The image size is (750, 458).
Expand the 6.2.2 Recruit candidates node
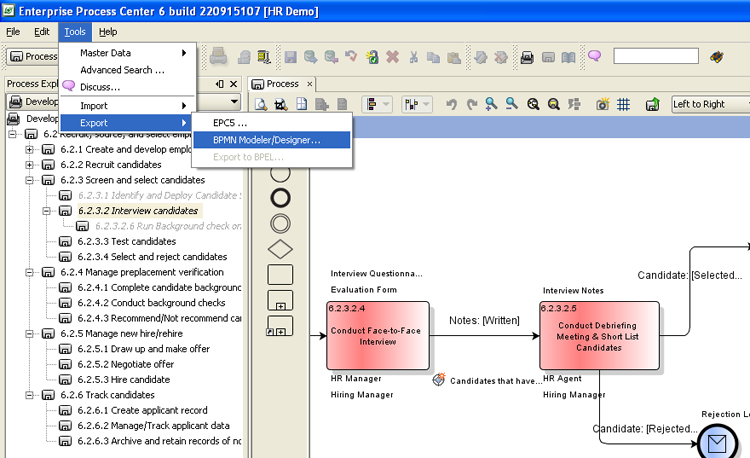pyautogui.click(x=30, y=165)
